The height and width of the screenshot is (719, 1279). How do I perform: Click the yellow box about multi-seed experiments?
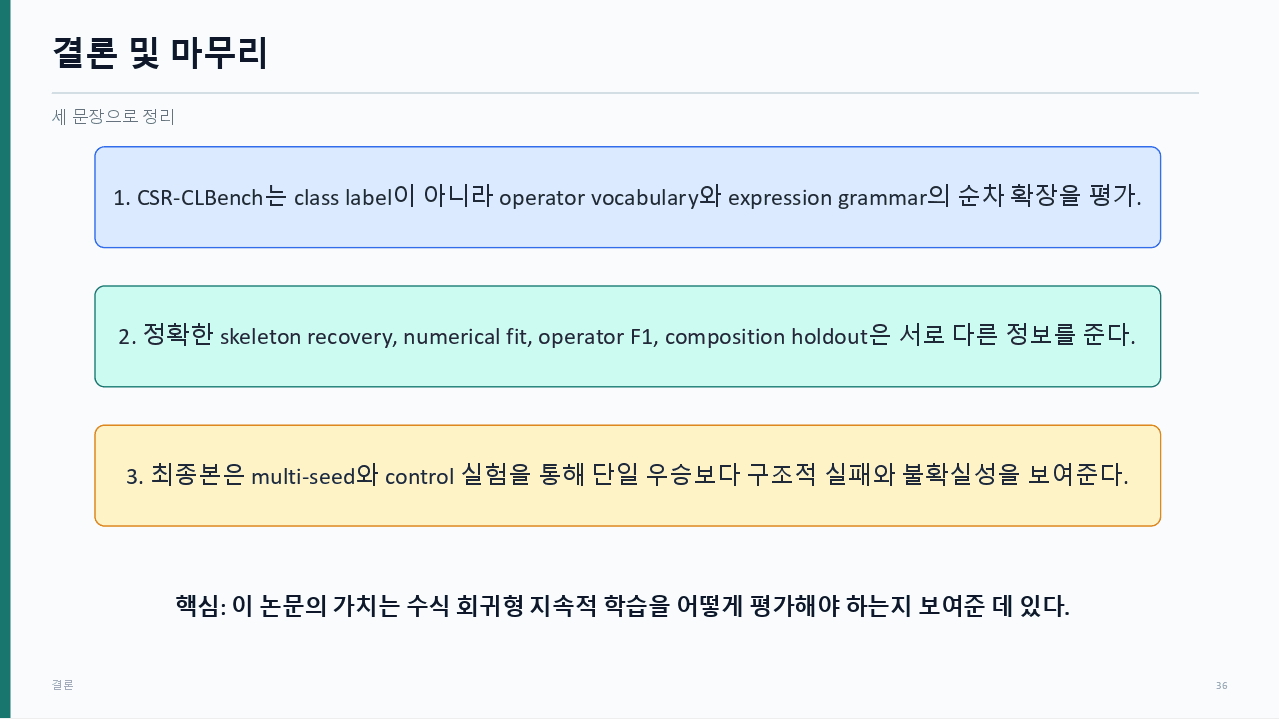point(627,476)
